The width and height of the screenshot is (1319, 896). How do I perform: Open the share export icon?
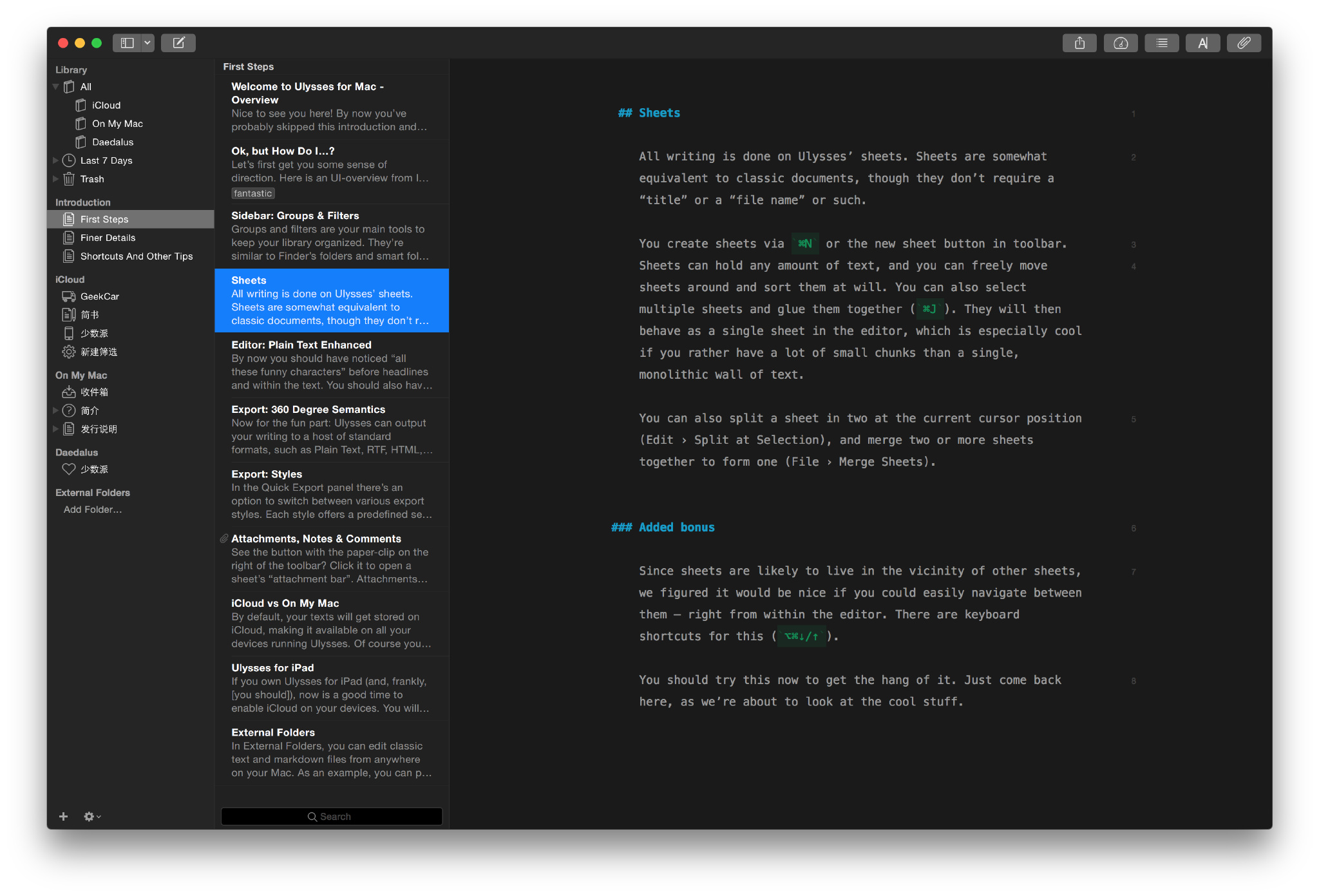(1079, 43)
